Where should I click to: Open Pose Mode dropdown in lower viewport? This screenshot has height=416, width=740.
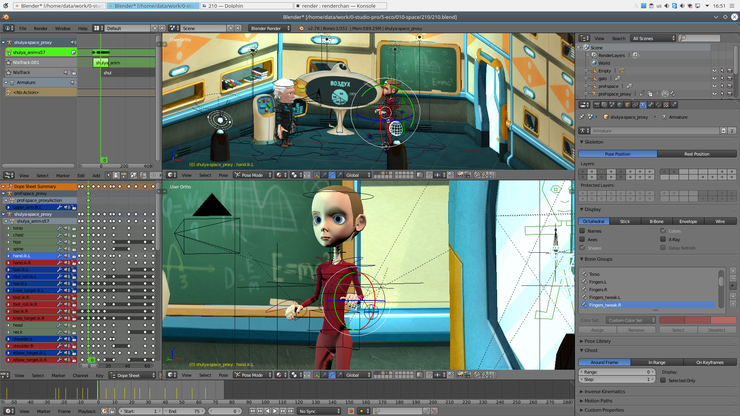253,375
